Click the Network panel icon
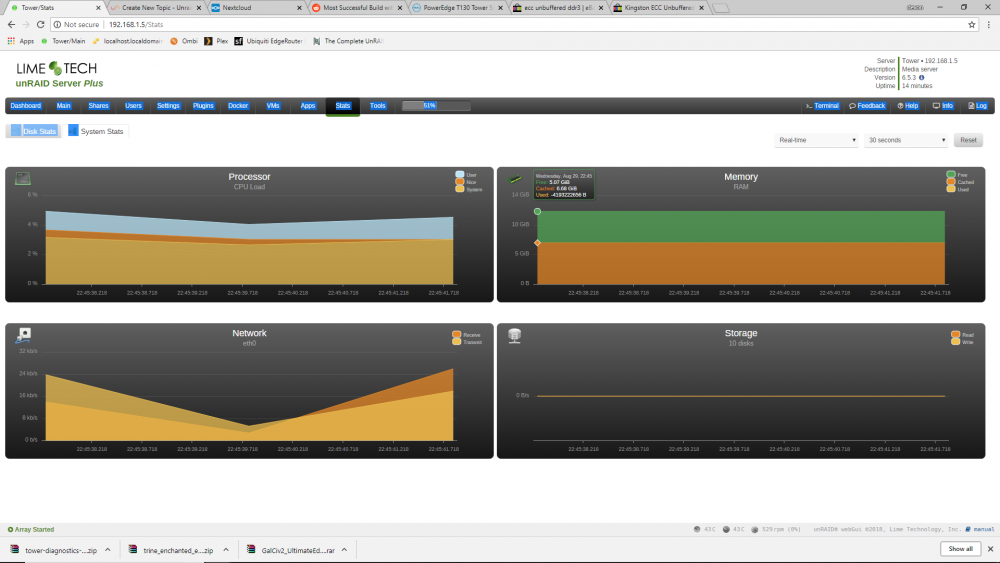Screen dimensions: 1000x563 click(x=24, y=335)
